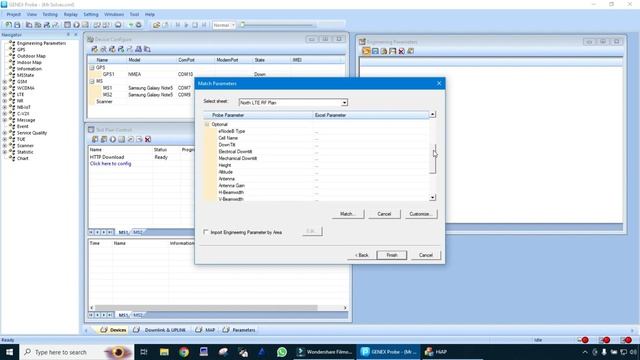Click the Match... button
Screen dimensions: 640x360
(x=347, y=214)
